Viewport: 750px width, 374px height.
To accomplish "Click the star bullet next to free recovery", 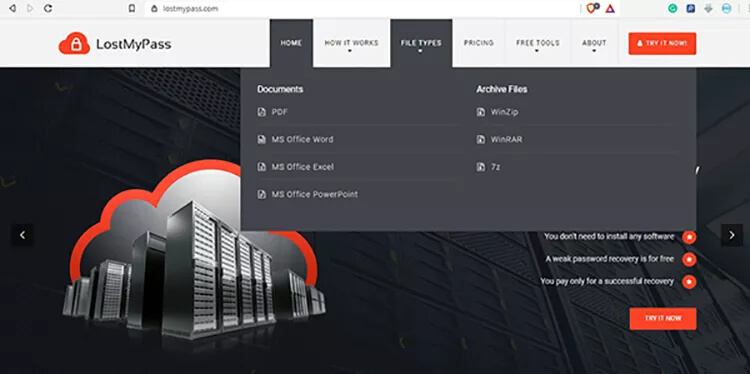I will pos(689,259).
